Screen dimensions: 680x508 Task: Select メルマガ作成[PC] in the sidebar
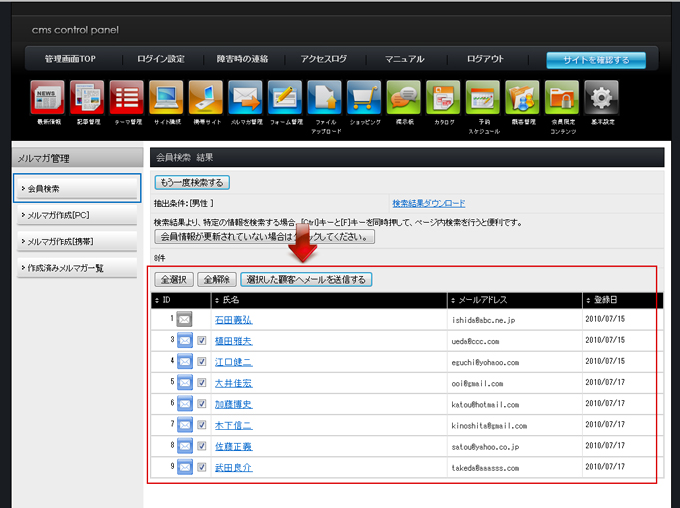coord(77,214)
